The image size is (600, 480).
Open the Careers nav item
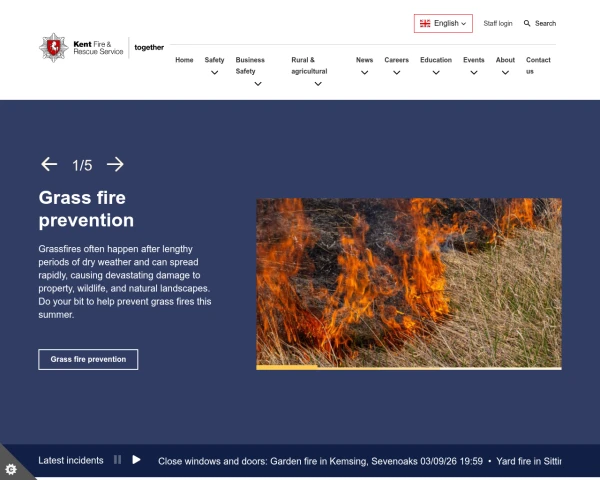[x=396, y=60]
